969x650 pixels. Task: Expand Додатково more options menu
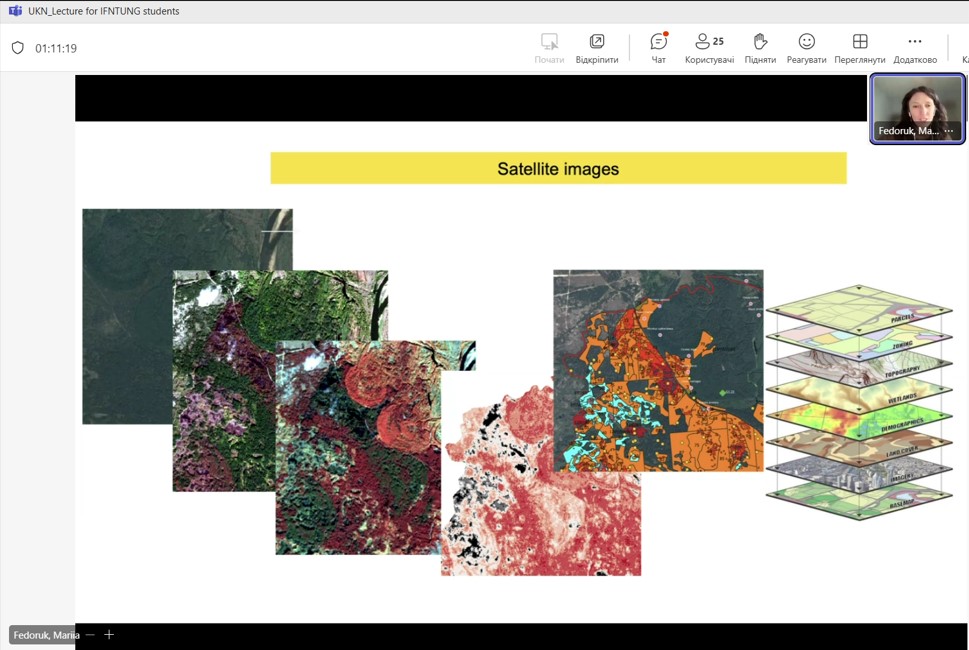point(914,47)
